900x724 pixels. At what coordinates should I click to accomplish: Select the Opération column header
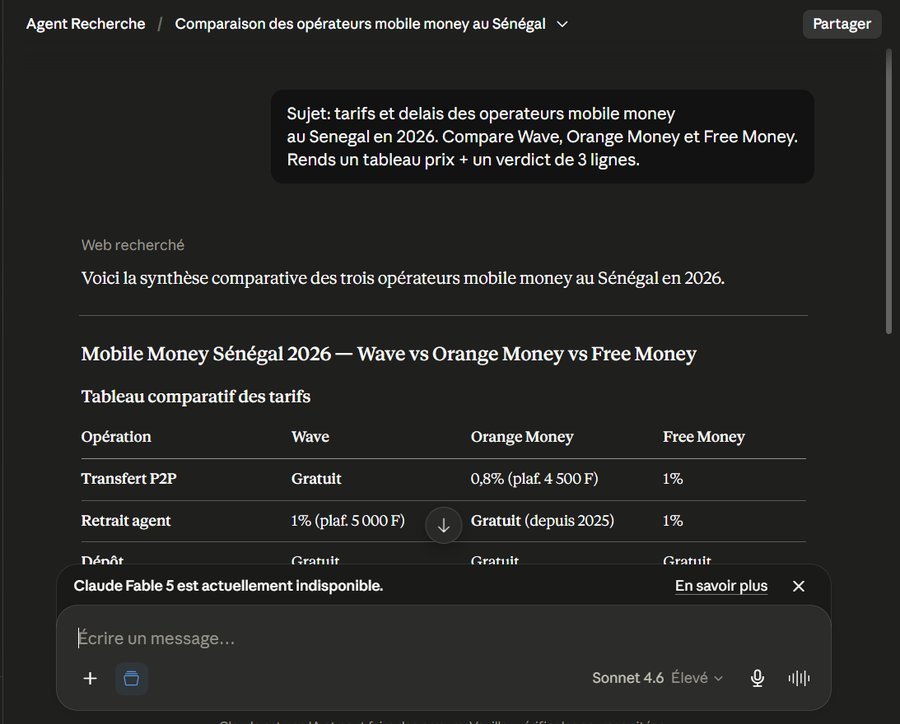click(116, 437)
